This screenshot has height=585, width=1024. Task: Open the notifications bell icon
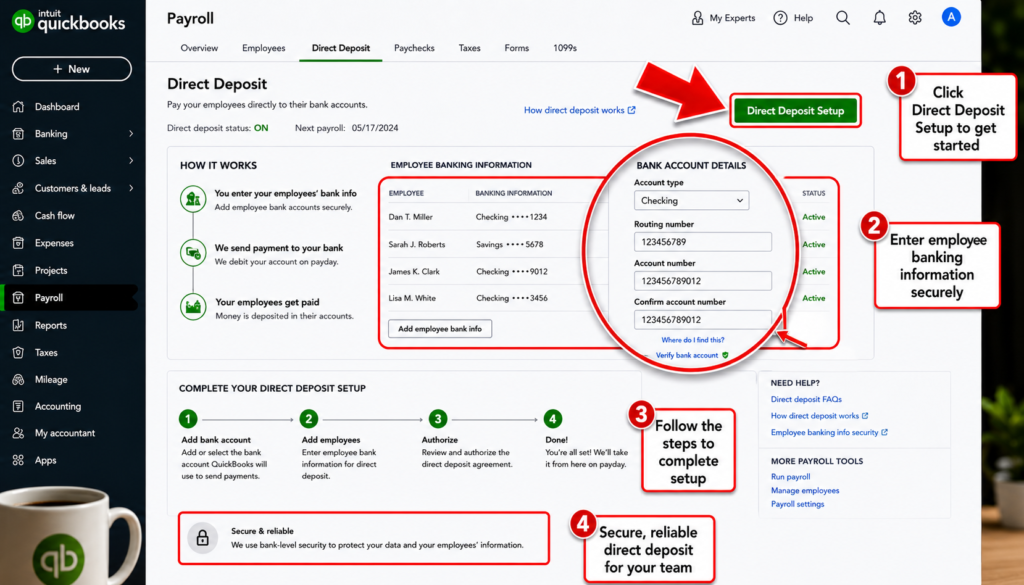880,18
